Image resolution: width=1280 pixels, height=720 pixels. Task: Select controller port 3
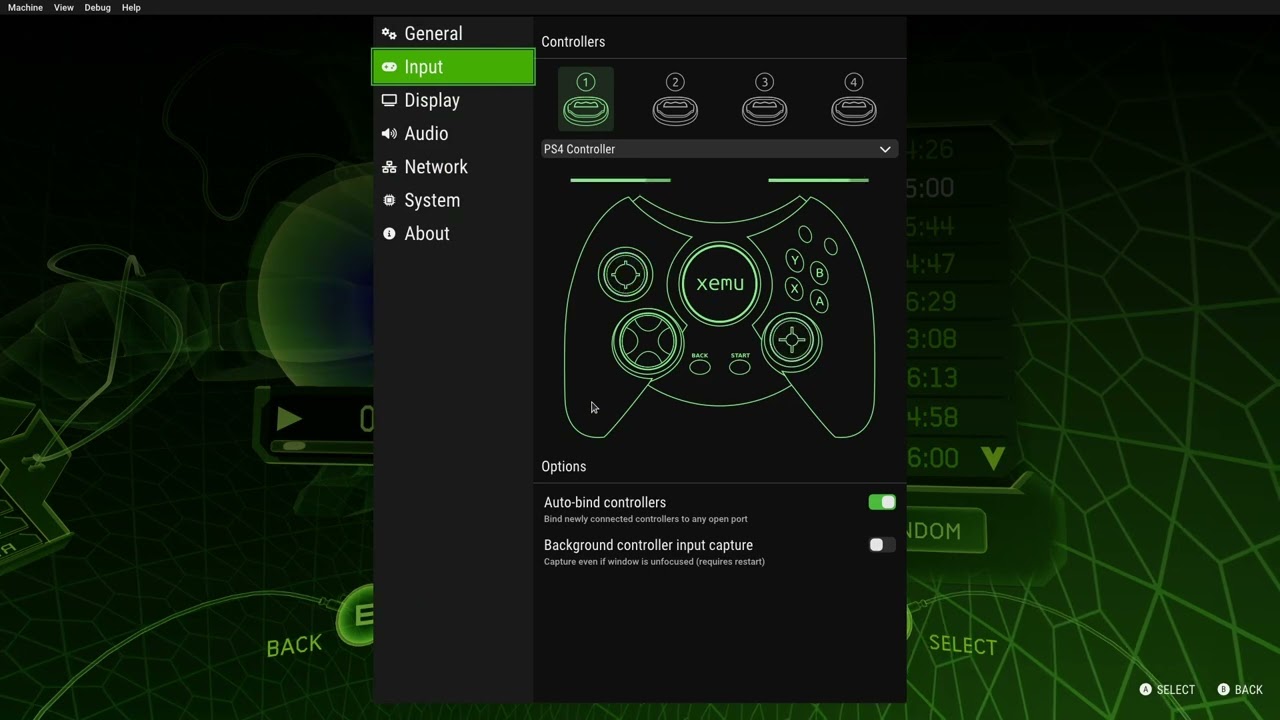pos(764,99)
